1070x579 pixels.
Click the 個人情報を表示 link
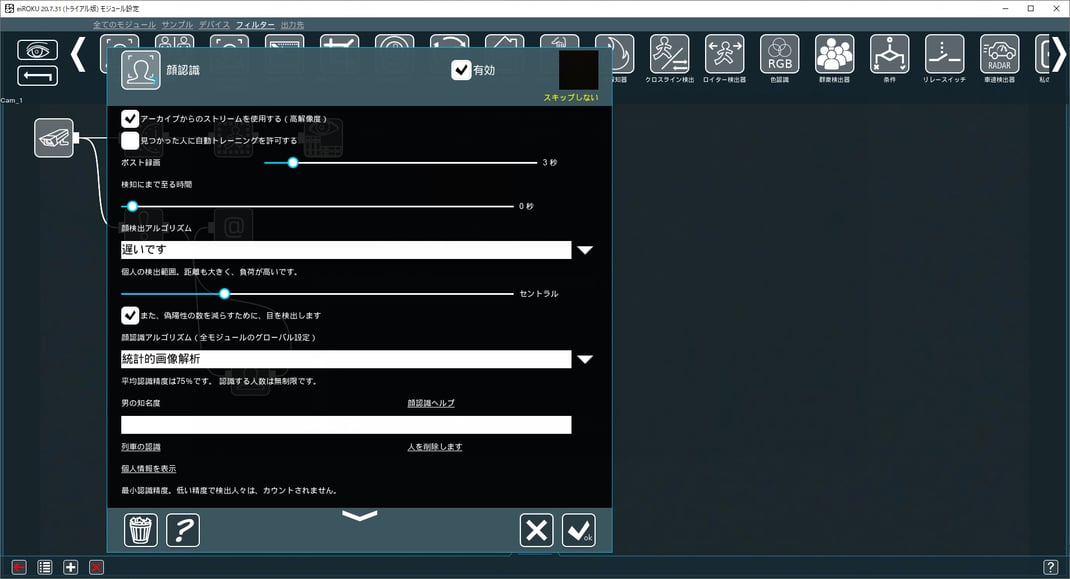pyautogui.click(x=149, y=469)
